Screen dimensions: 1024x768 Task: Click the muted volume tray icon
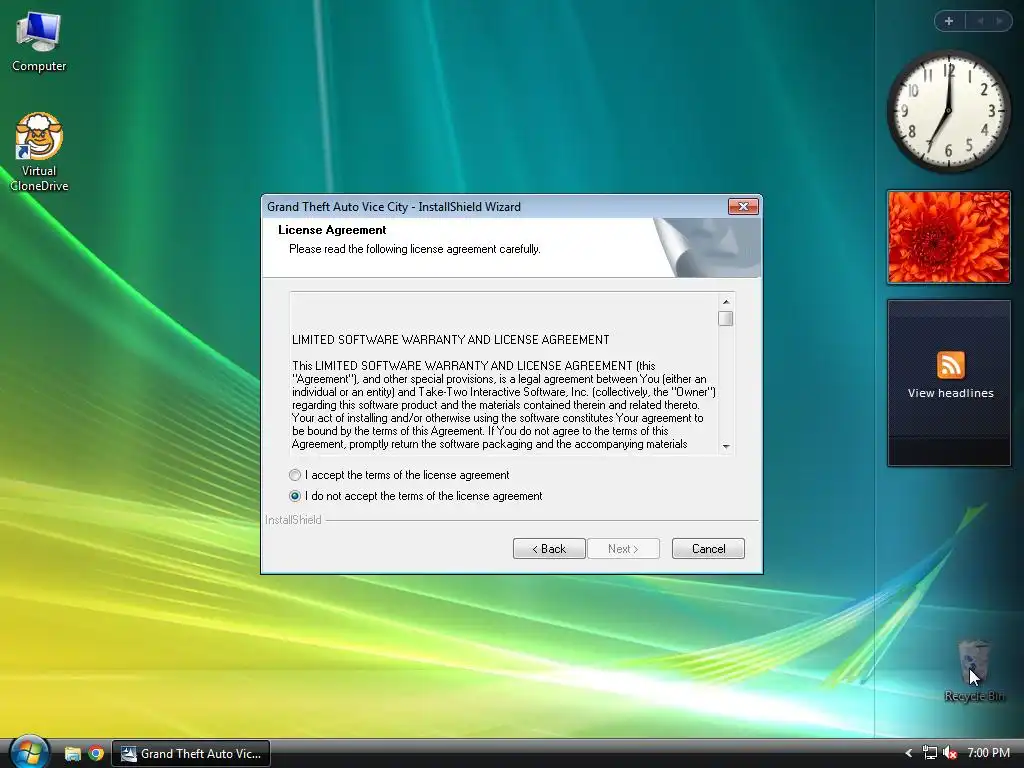(x=950, y=753)
